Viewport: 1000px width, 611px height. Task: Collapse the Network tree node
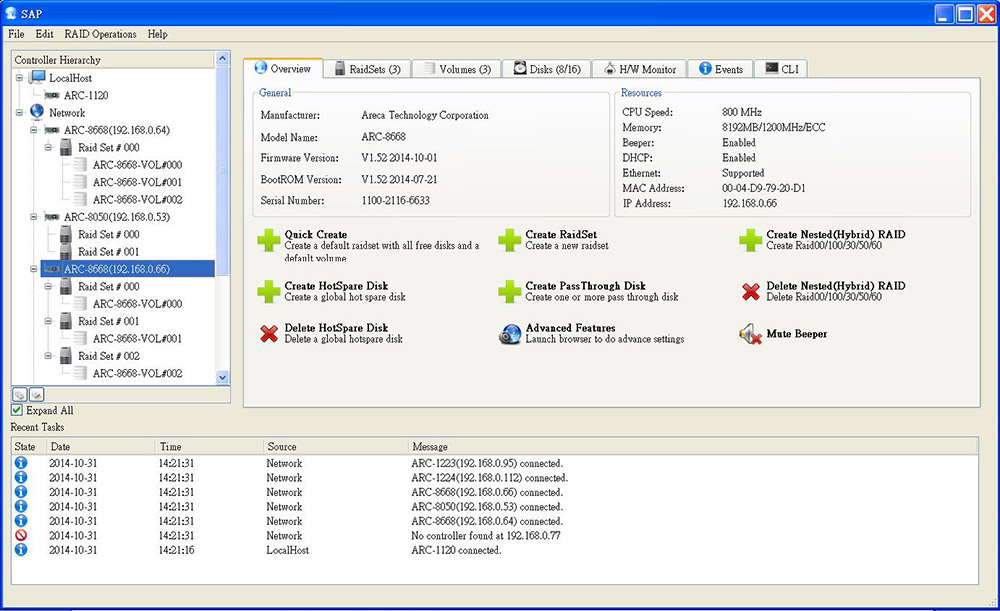point(19,113)
